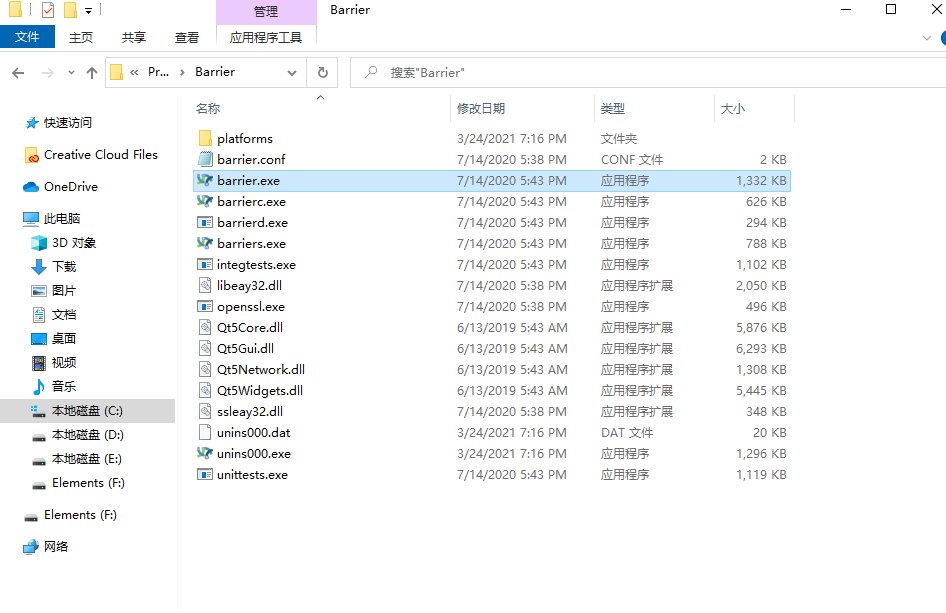Expand the ribbon with the chevron
Image resolution: width=946 pixels, height=613 pixels.
(x=927, y=37)
